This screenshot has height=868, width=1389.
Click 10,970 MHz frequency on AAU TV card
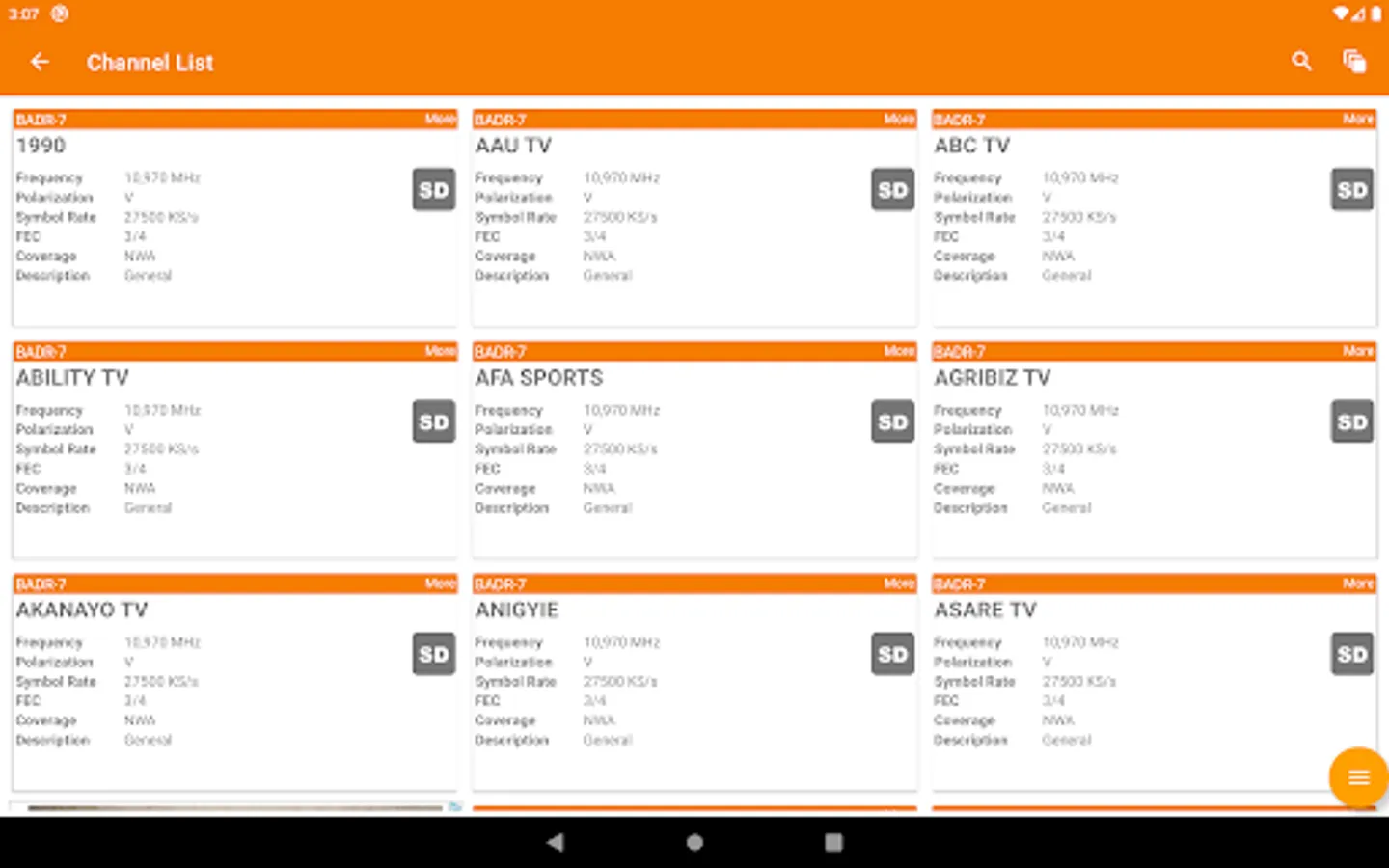(622, 178)
